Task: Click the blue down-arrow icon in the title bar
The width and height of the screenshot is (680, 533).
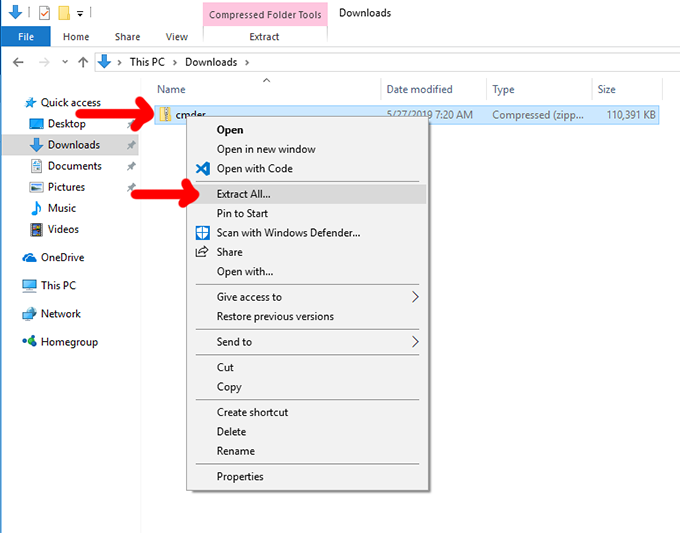Action: [x=15, y=12]
